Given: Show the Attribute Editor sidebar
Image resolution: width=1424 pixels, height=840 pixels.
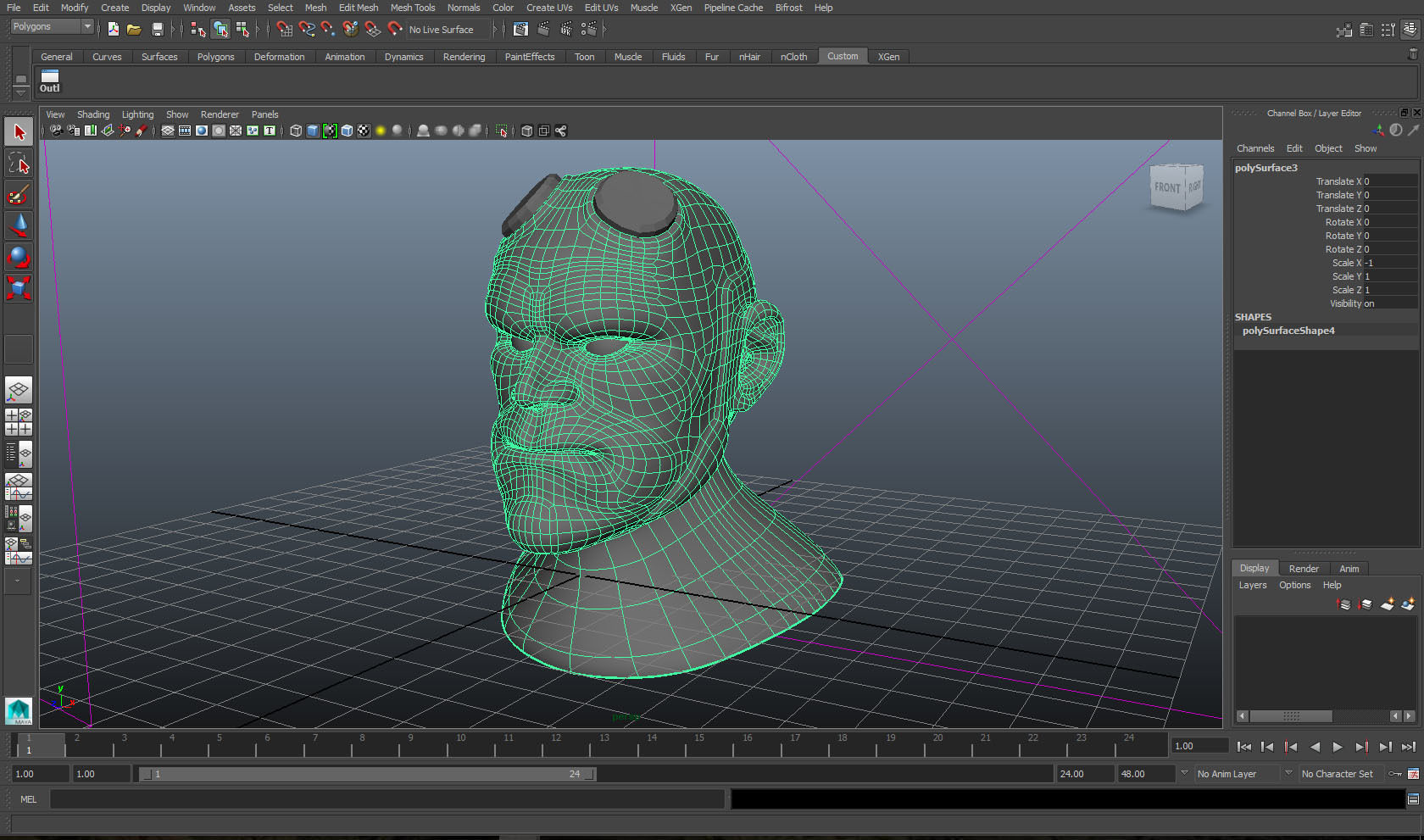Looking at the screenshot, I should [1366, 30].
